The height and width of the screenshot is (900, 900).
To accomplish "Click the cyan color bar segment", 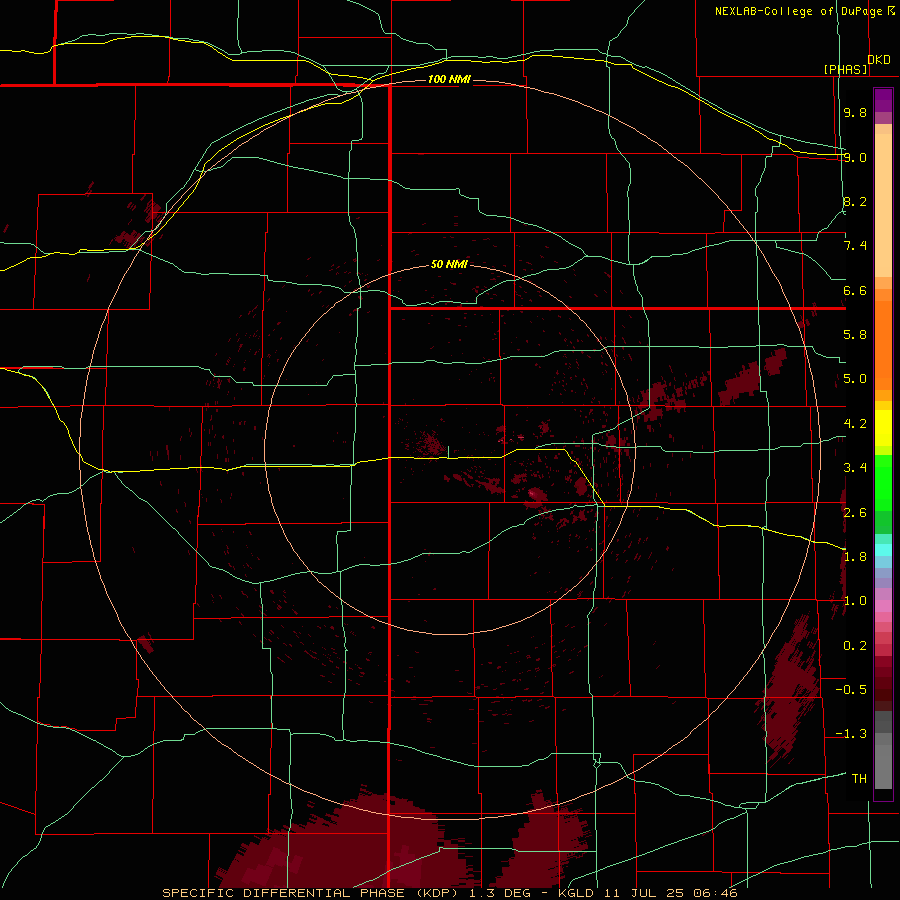I will 883,550.
